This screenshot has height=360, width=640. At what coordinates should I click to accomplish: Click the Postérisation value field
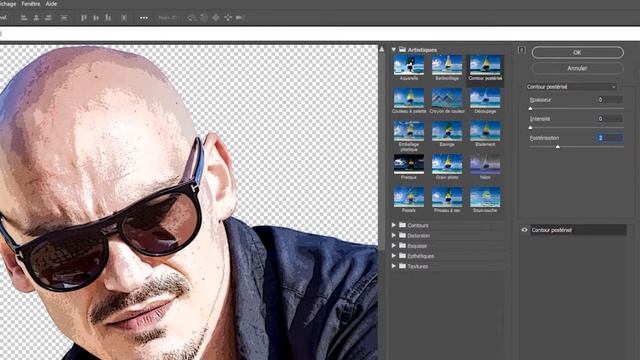[609, 138]
